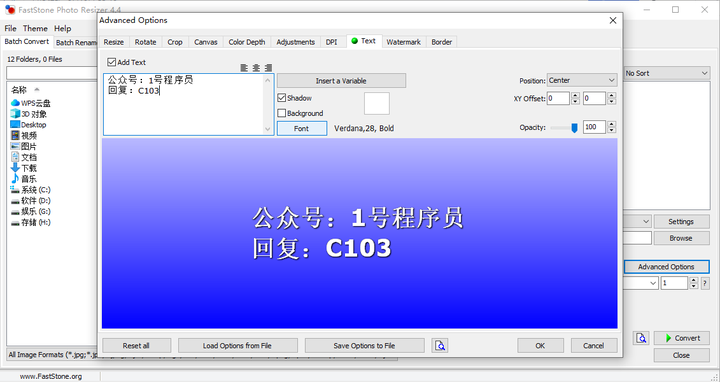This screenshot has width=720, height=382.
Task: Align text right using alignment icon
Action: click(269, 68)
